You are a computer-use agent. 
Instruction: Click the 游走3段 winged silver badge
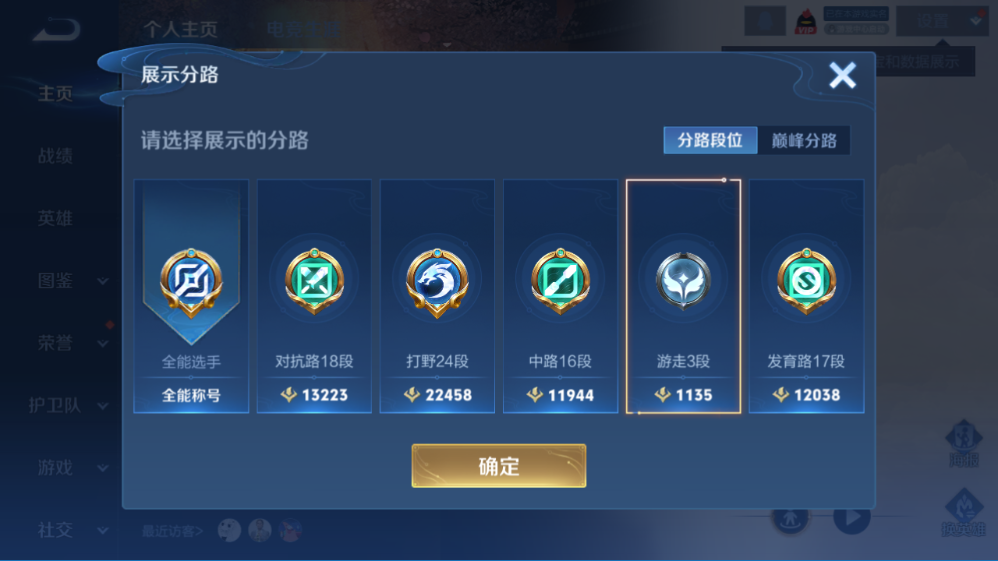(683, 281)
